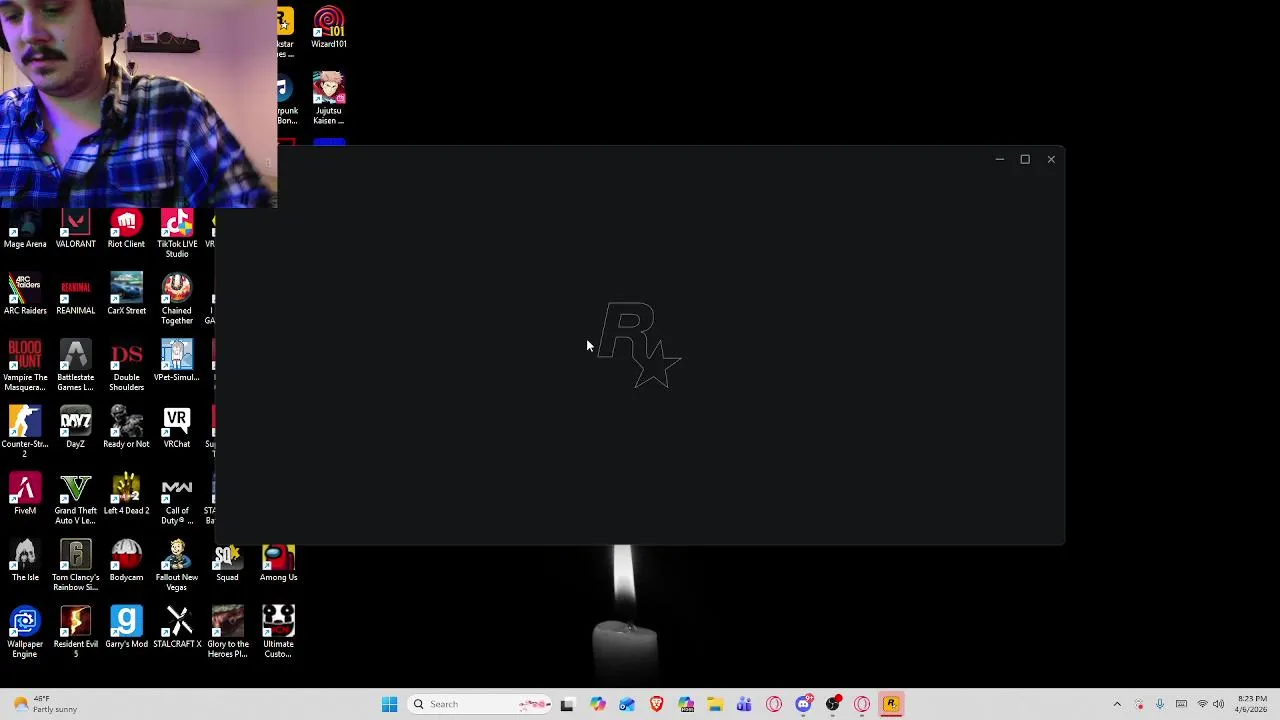Switch to Discord on the taskbar
Image resolution: width=1280 pixels, height=720 pixels.
[x=803, y=704]
